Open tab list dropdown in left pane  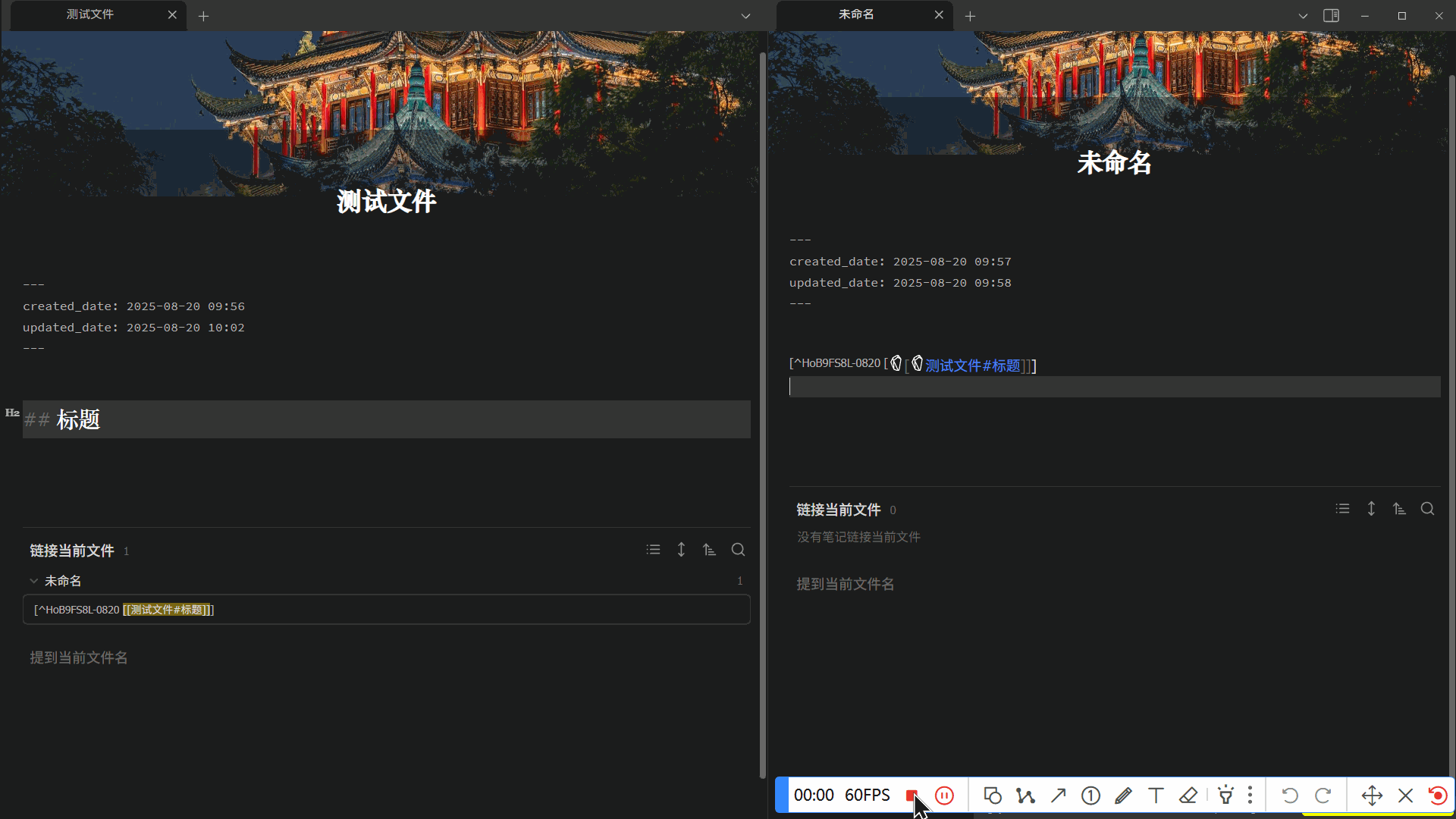click(745, 16)
